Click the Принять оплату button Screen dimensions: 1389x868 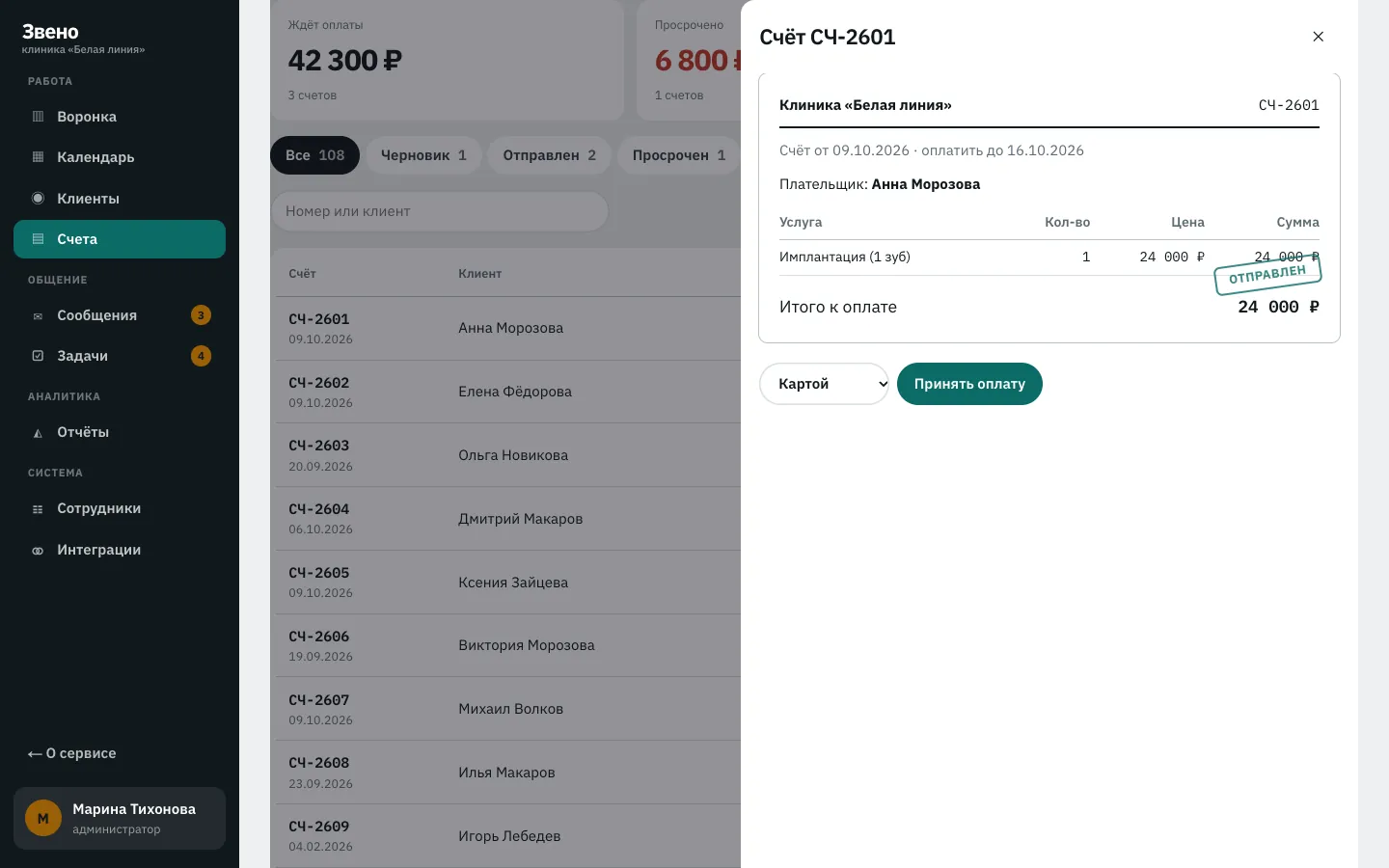pos(969,384)
